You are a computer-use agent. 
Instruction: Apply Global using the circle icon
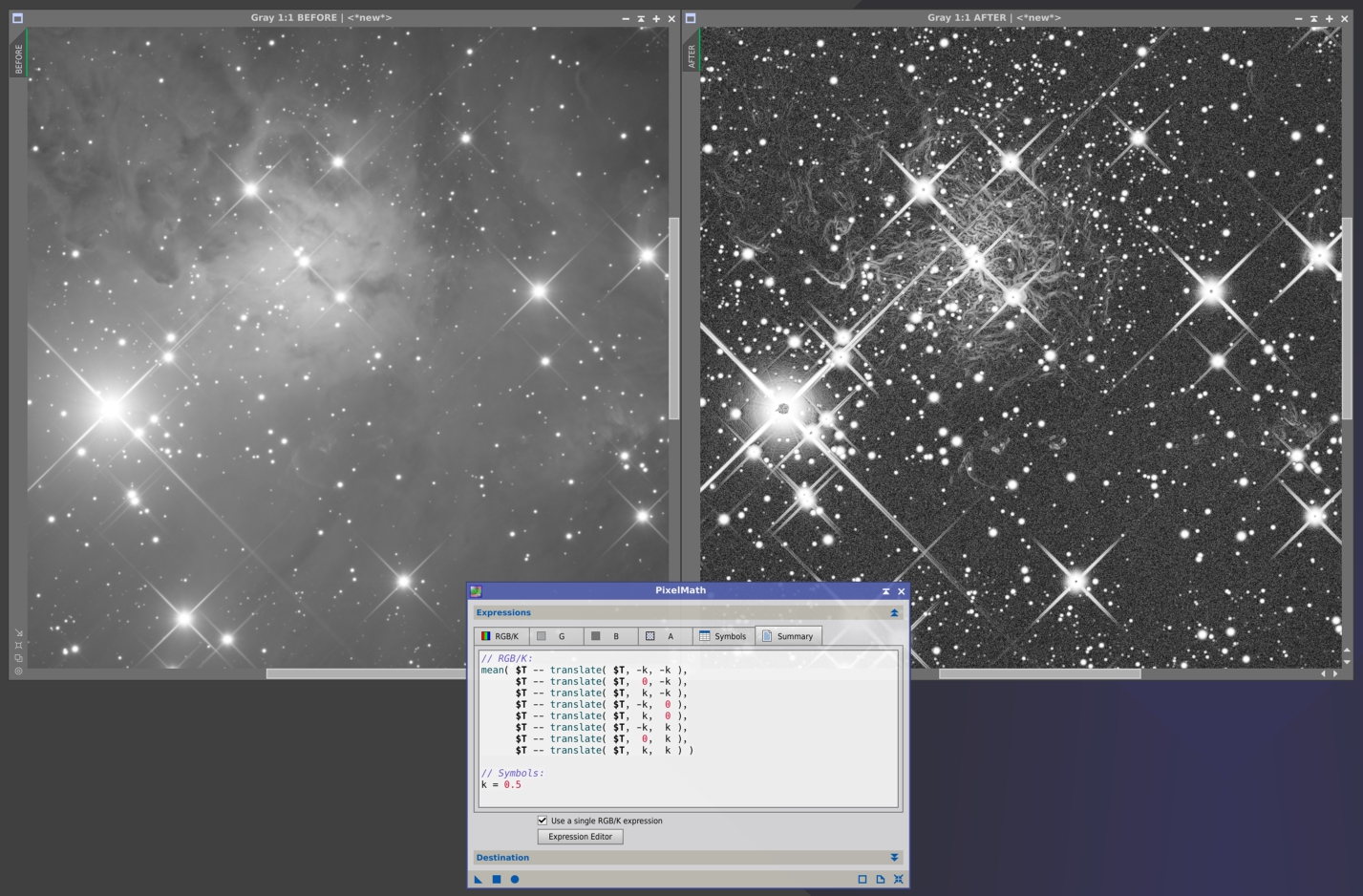pos(515,879)
